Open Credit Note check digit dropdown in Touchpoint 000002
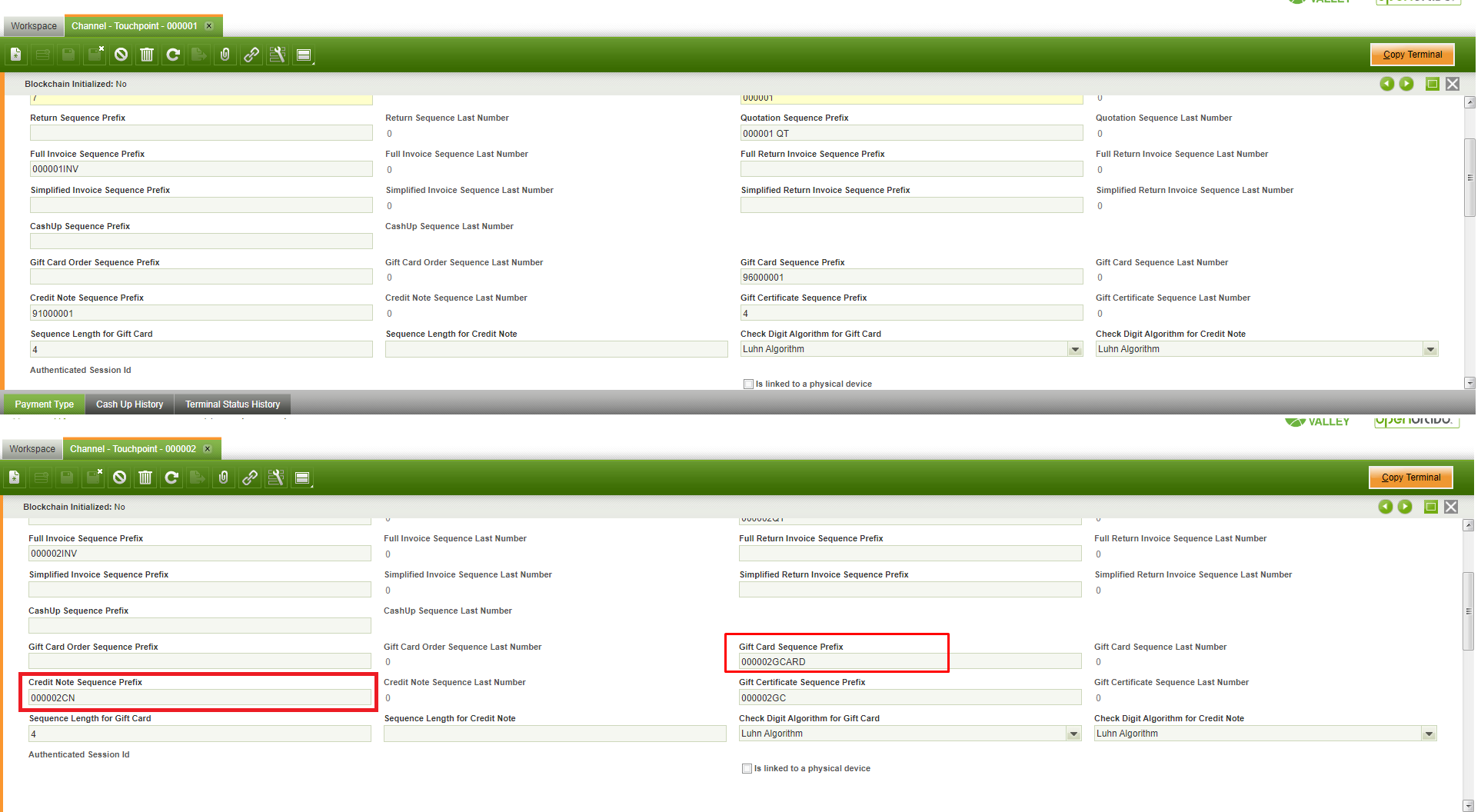Image resolution: width=1481 pixels, height=812 pixels. tap(1429, 734)
